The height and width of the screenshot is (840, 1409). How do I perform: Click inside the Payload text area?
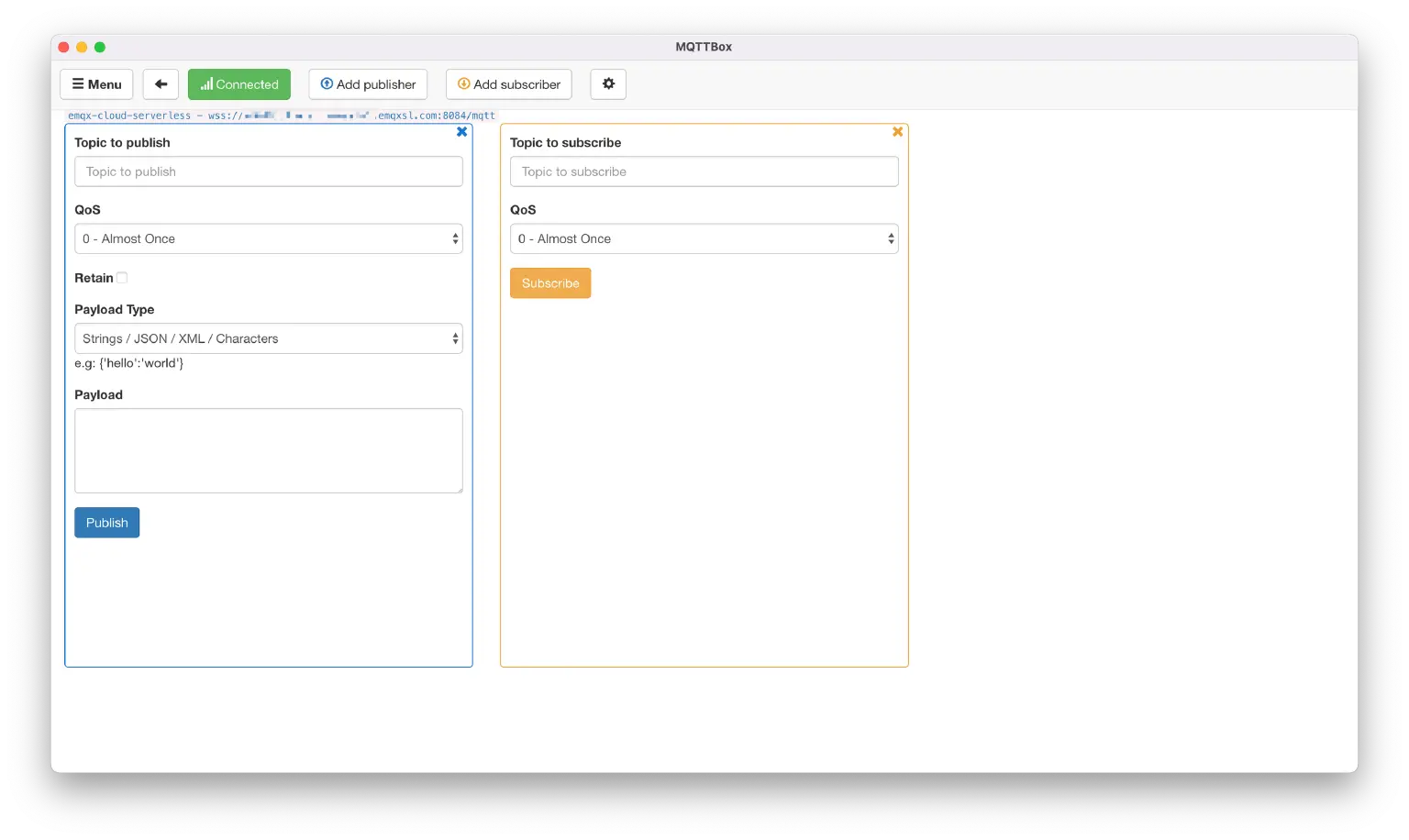coord(269,450)
